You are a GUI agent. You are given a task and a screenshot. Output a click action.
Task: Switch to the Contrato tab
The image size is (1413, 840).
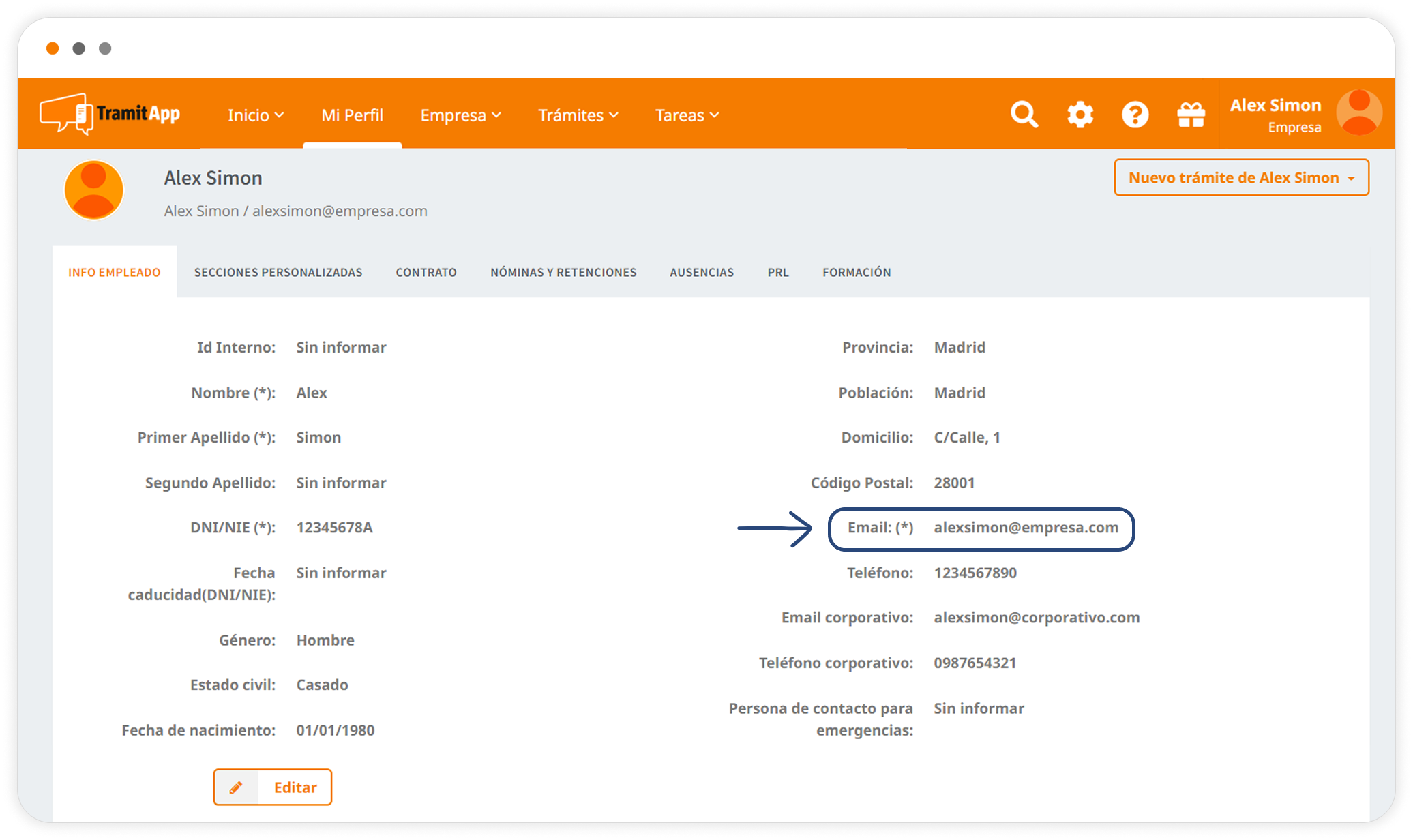tap(426, 272)
